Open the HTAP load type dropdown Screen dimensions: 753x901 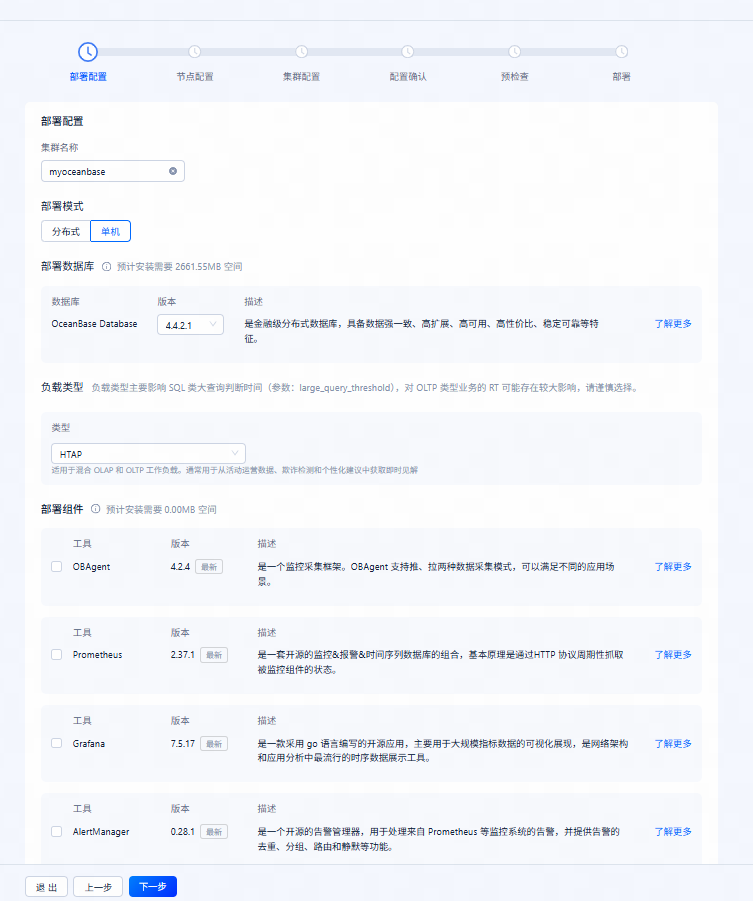[148, 453]
